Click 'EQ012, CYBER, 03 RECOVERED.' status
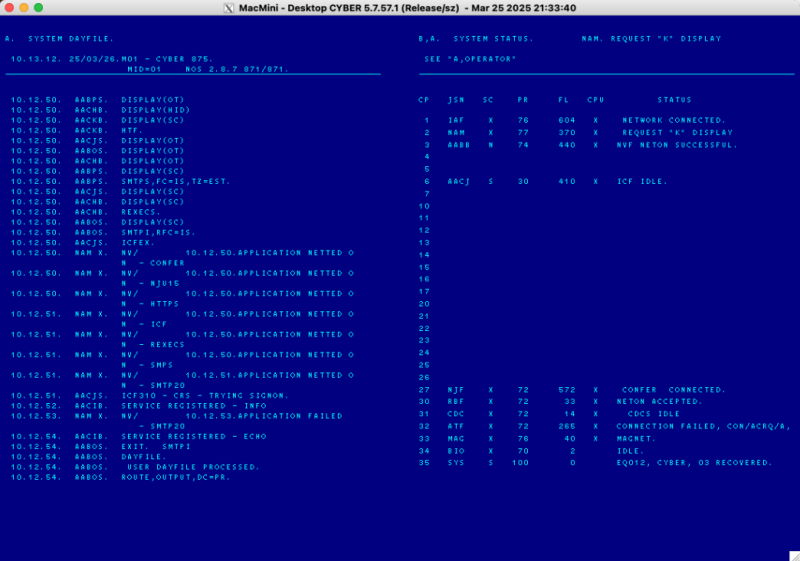 click(x=694, y=463)
